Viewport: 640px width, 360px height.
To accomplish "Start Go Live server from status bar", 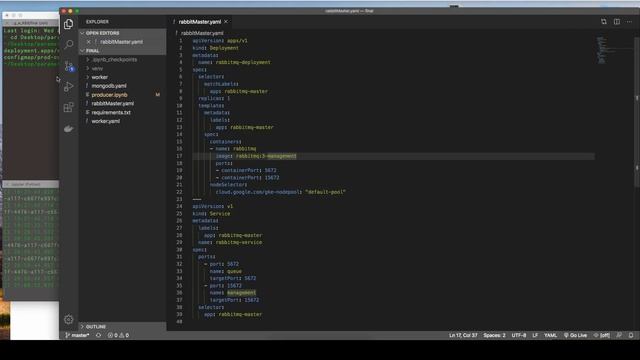I will 576,335.
